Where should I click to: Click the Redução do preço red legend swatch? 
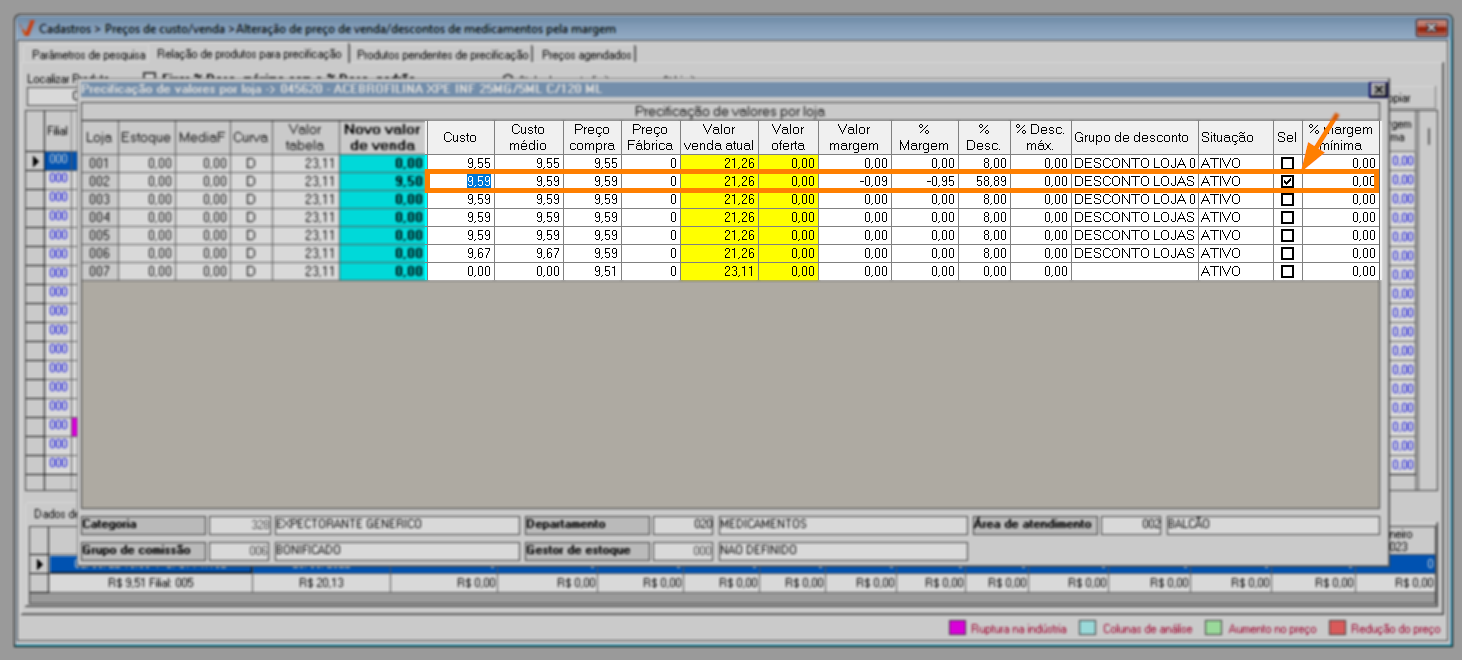(1336, 629)
